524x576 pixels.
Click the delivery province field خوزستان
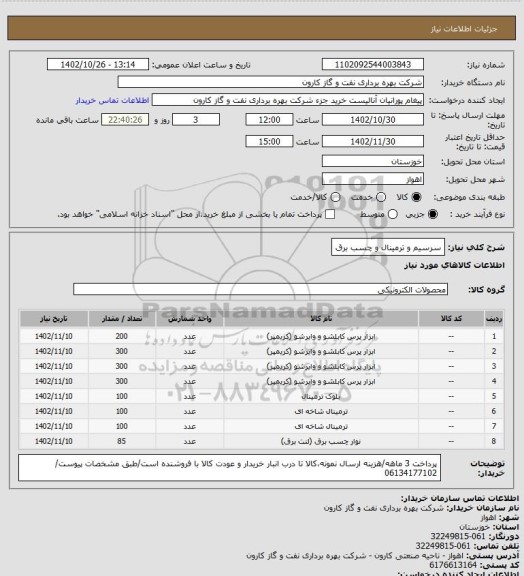(373, 161)
